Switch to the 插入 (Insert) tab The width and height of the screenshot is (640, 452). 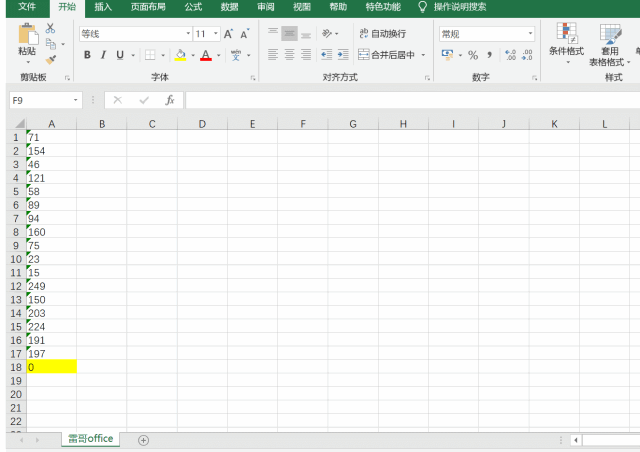pos(103,7)
